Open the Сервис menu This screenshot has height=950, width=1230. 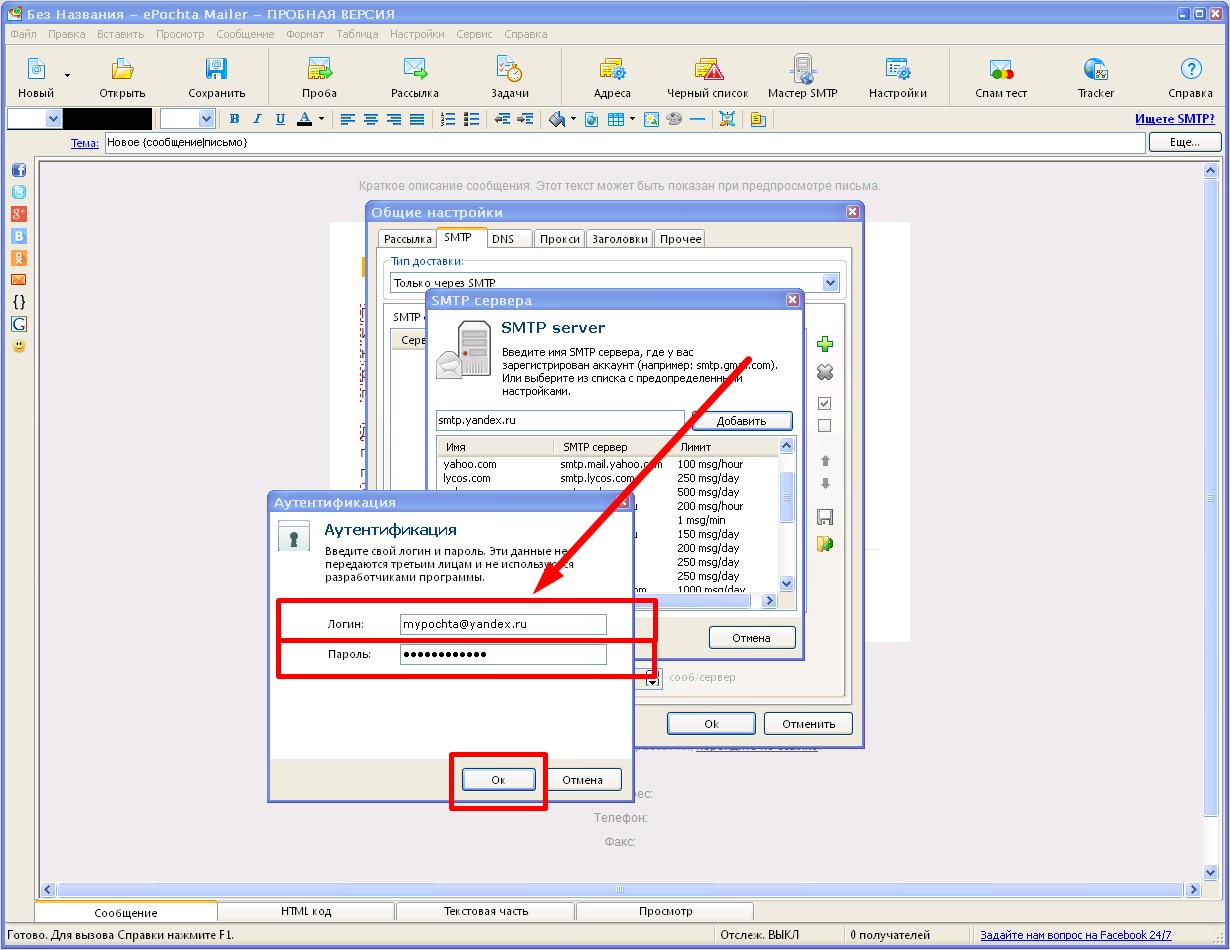[474, 34]
